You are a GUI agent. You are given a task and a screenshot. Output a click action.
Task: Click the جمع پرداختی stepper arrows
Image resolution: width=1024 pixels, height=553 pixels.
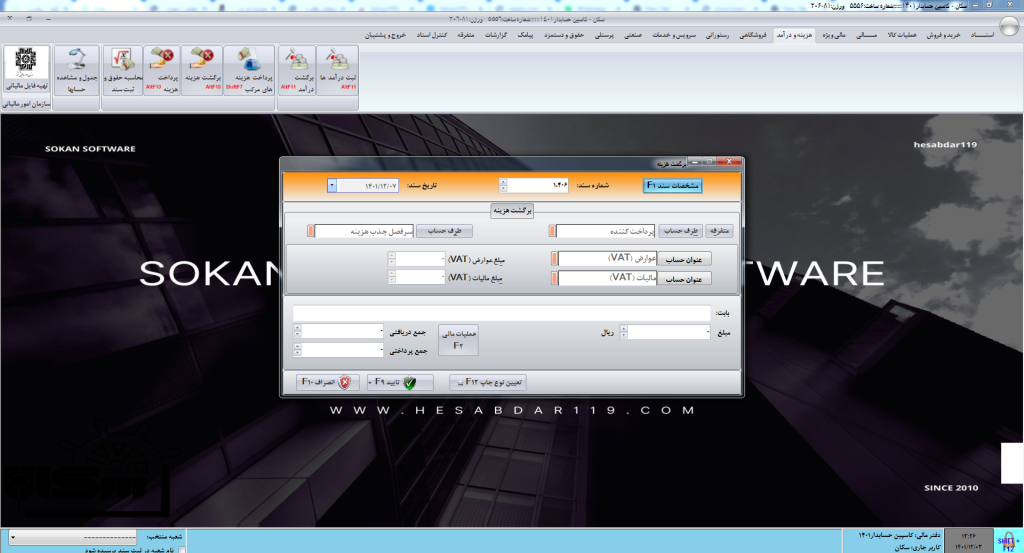298,351
